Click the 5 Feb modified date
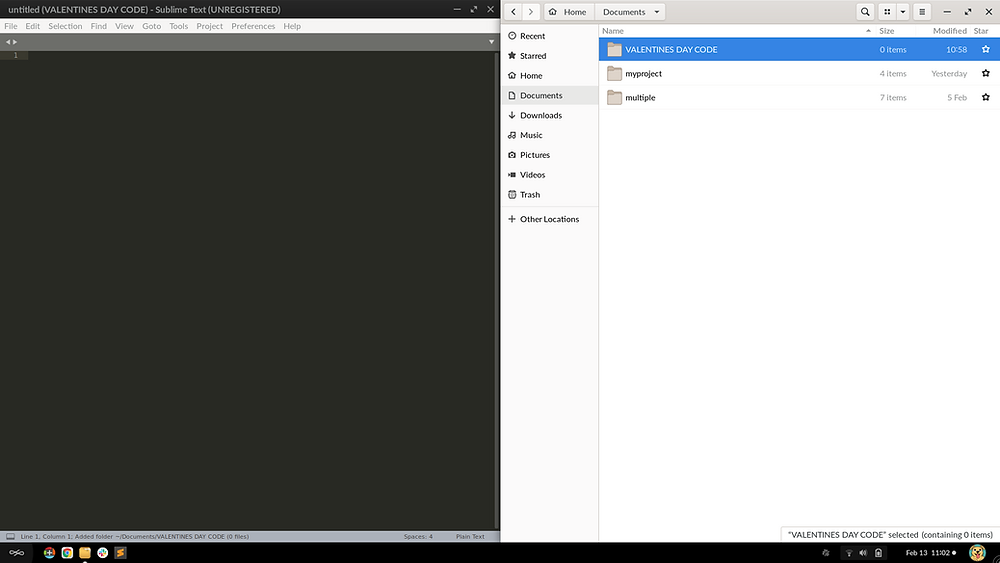The image size is (1000, 563). pyautogui.click(x=957, y=98)
